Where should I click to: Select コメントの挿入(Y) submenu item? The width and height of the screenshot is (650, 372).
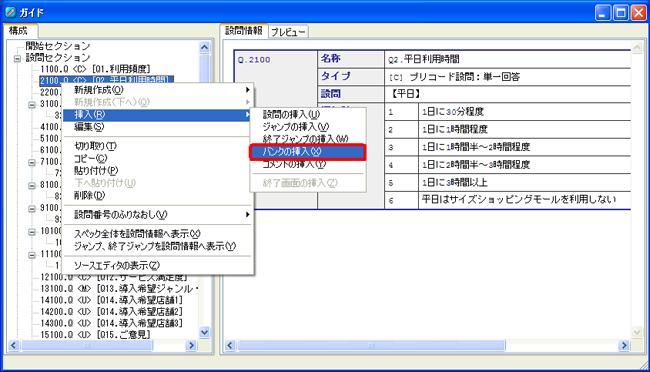click(308, 164)
